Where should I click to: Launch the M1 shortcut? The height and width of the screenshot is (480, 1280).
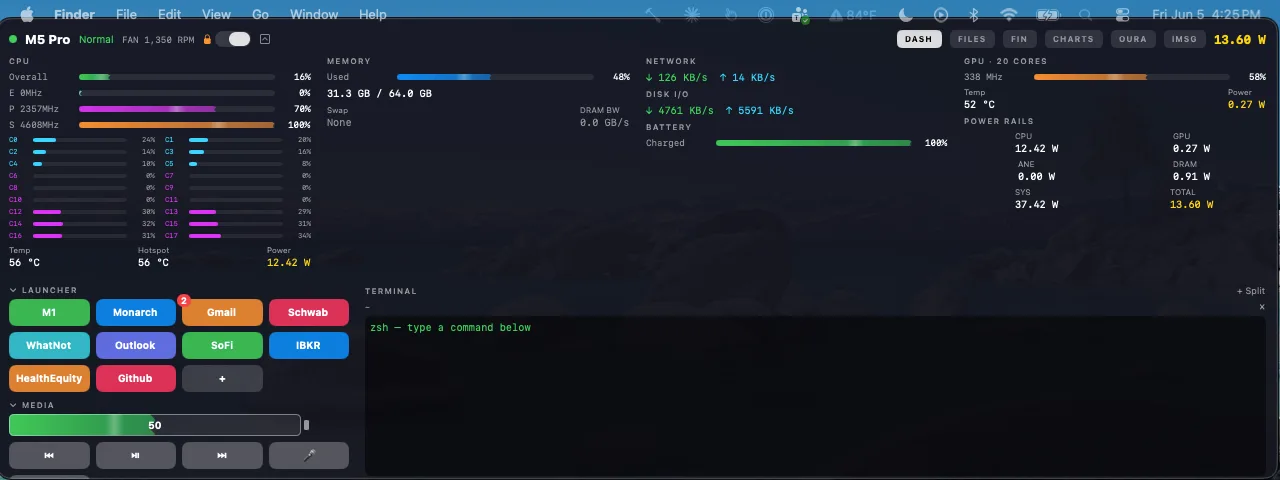pyautogui.click(x=49, y=312)
